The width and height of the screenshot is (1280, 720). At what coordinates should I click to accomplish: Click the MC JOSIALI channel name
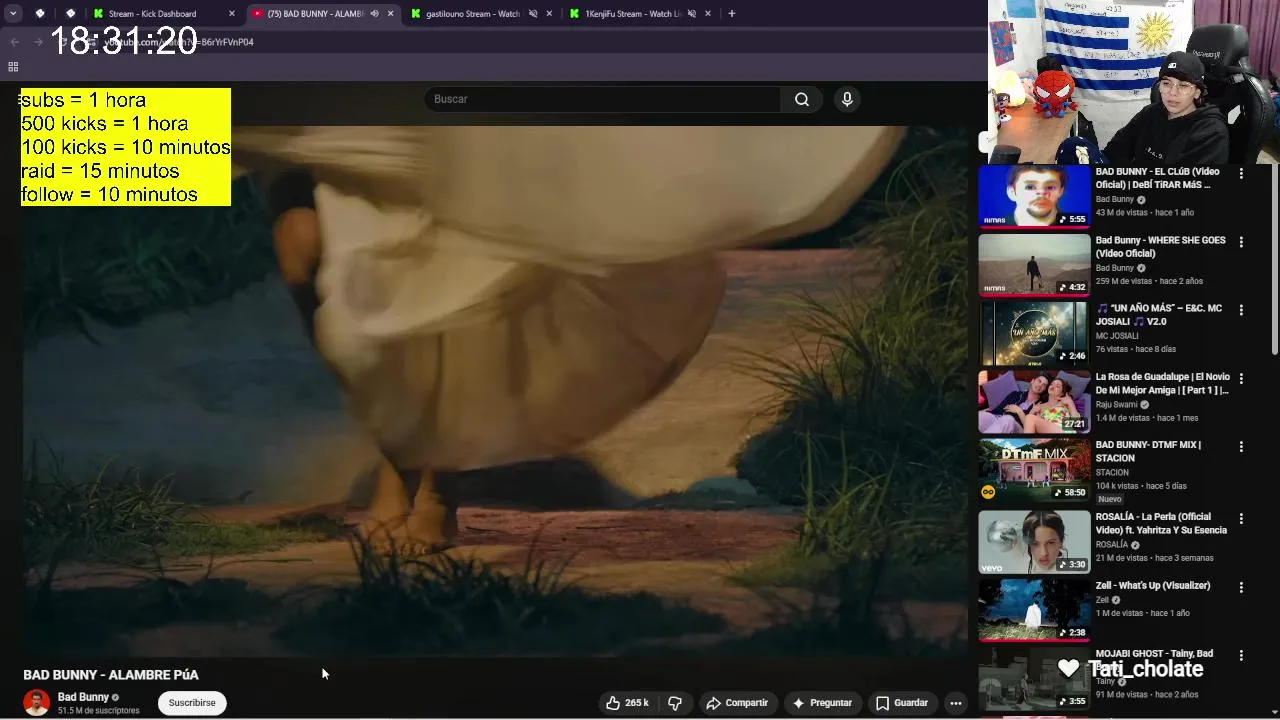[1117, 336]
